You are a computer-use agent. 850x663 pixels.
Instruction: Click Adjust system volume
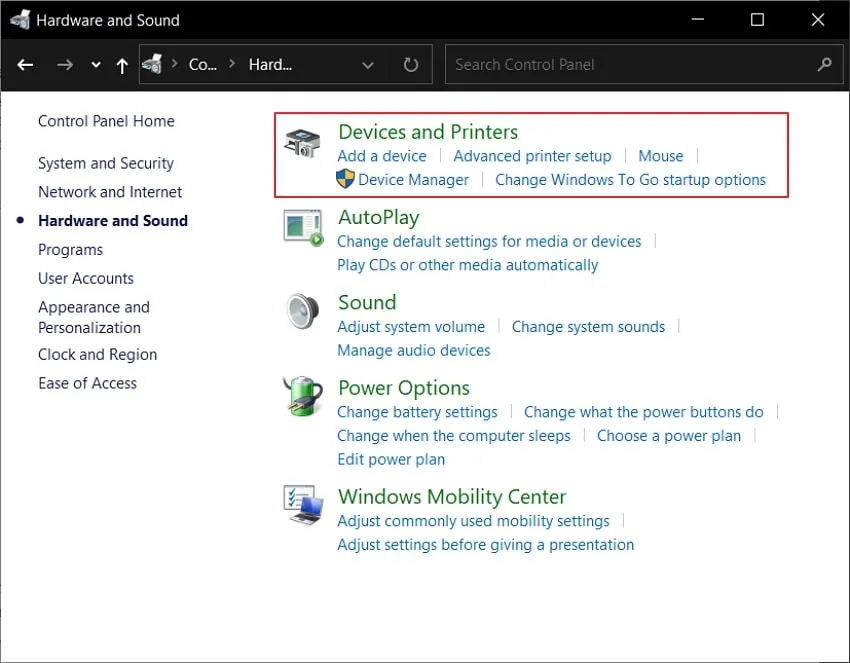411,327
